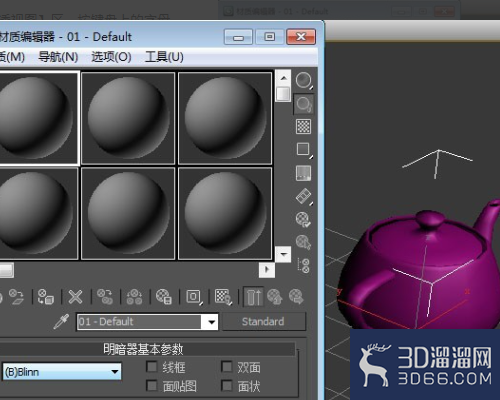Screen dimensions: 500x400
Task: Enable the 线框 (Wire) checkbox
Action: (x=152, y=367)
